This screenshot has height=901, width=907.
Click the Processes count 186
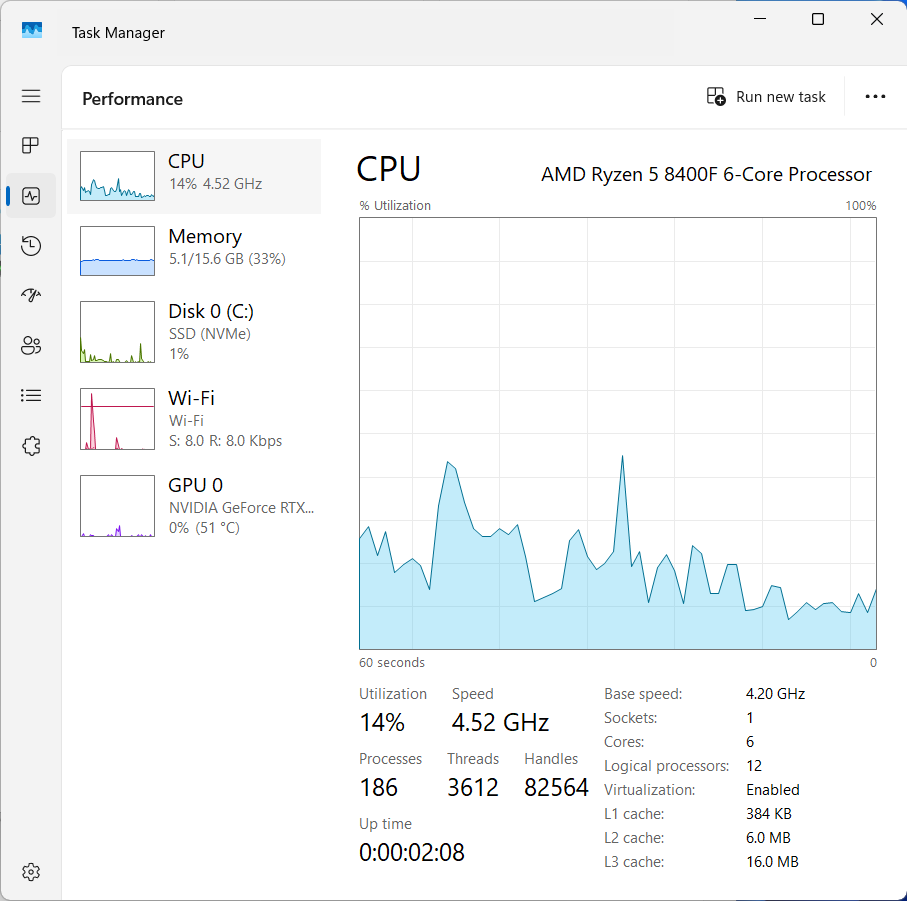pyautogui.click(x=378, y=788)
